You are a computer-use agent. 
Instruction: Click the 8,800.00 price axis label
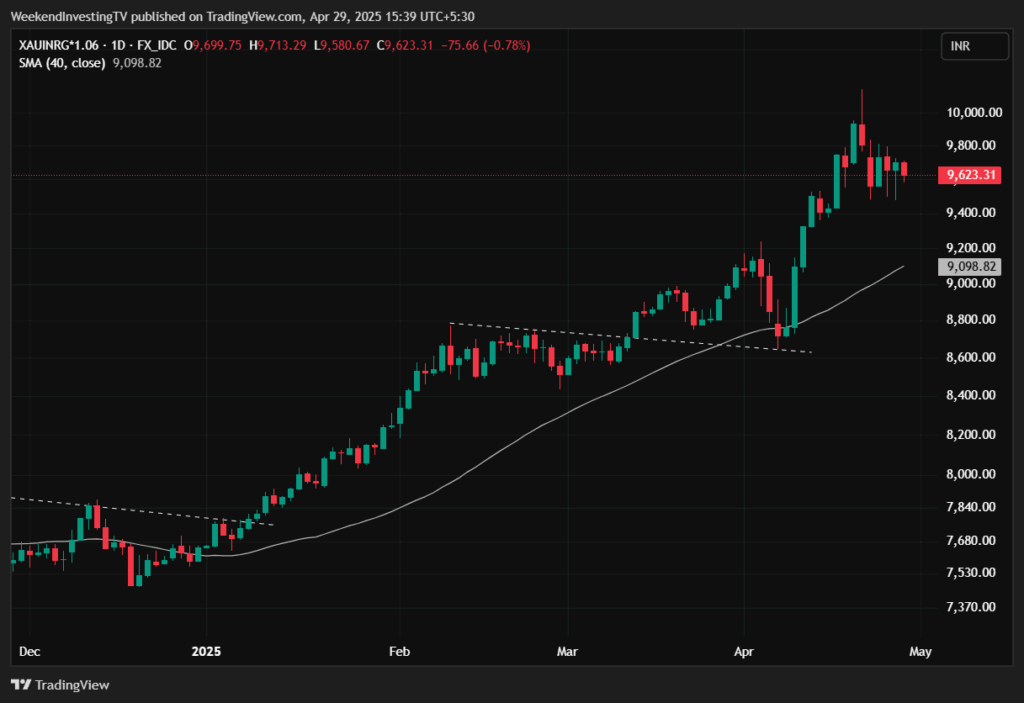971,319
